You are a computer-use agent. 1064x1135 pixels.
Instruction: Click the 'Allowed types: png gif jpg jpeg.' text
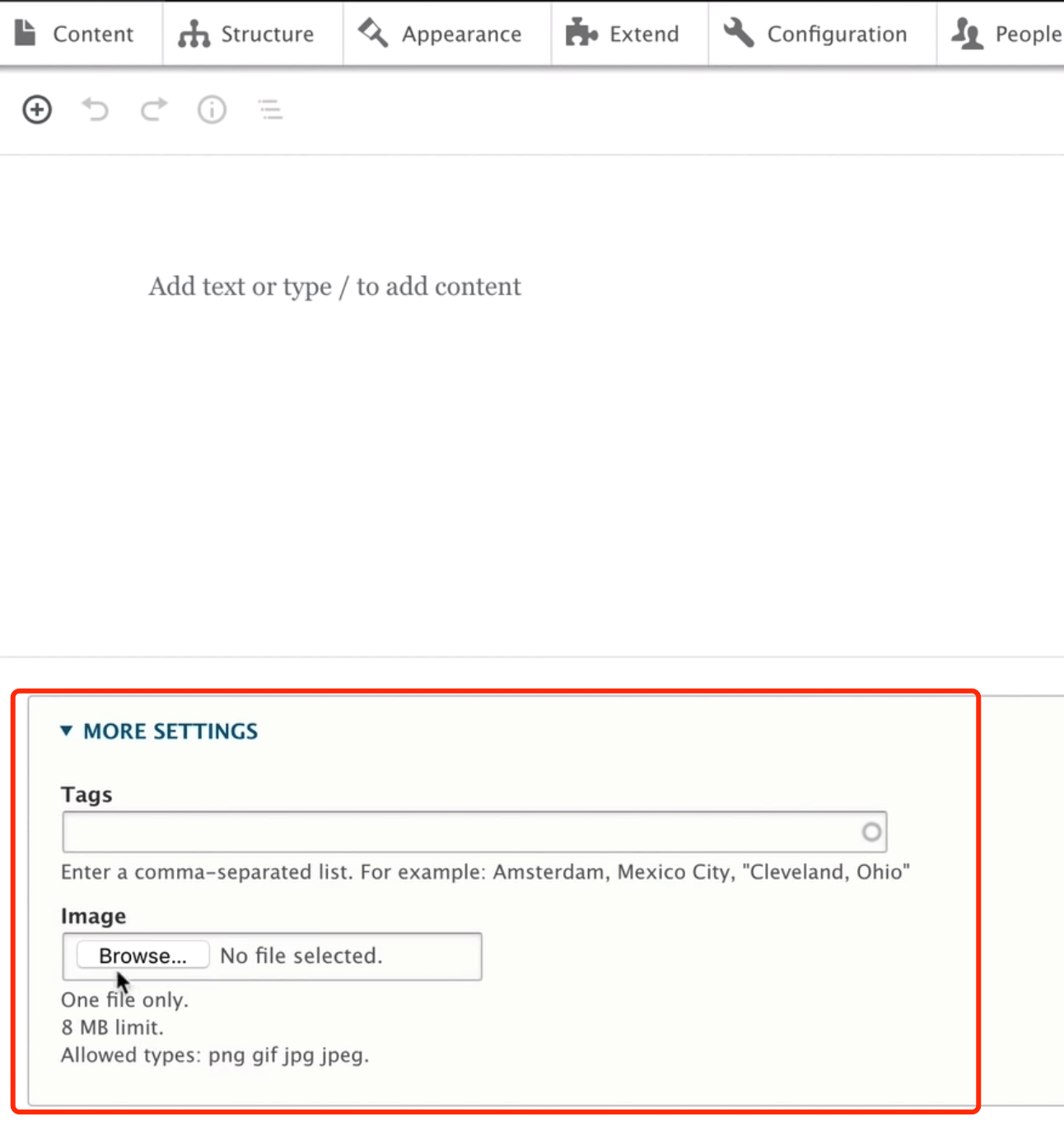tap(215, 1055)
